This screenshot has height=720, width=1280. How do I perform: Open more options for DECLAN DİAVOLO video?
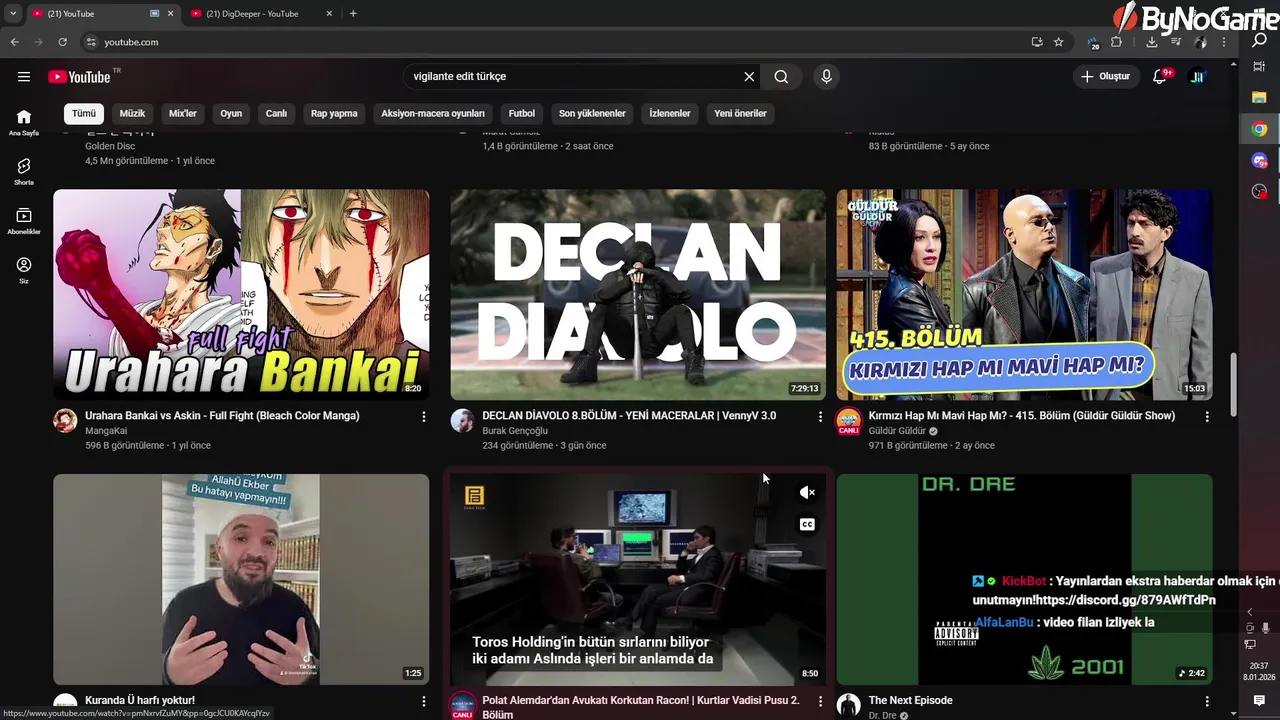click(x=820, y=417)
